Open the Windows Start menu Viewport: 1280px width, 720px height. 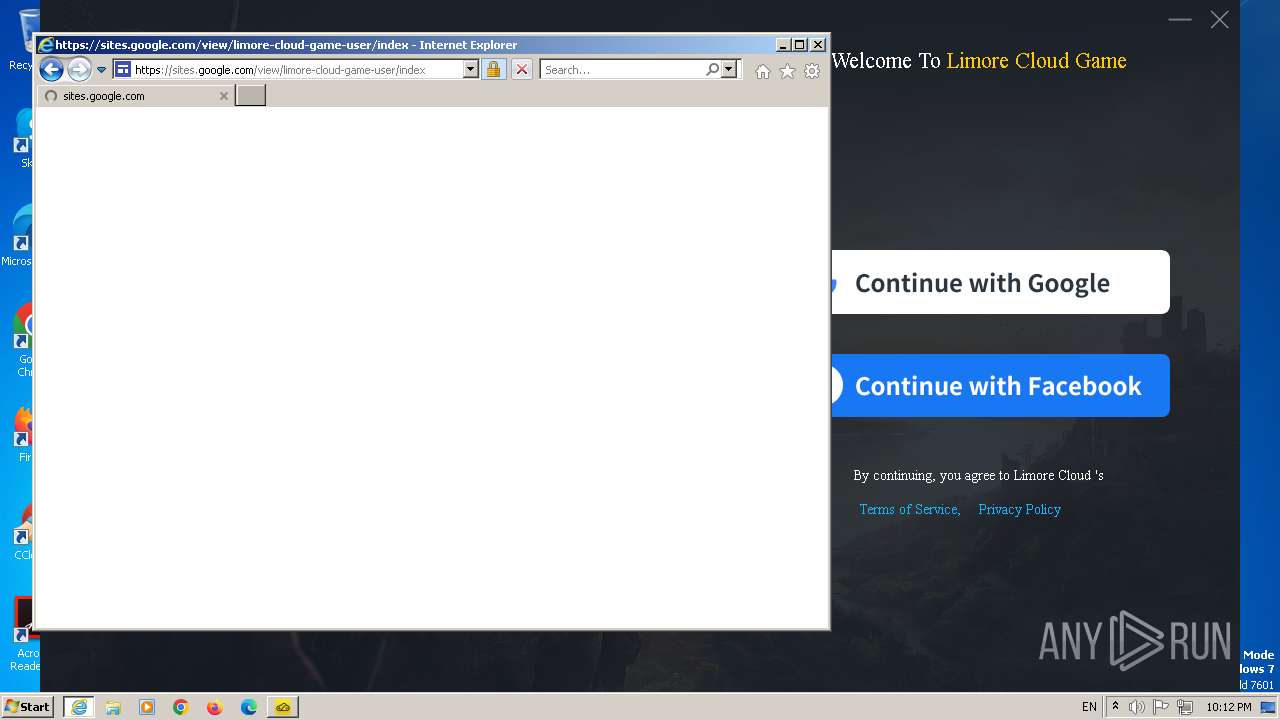click(27, 707)
